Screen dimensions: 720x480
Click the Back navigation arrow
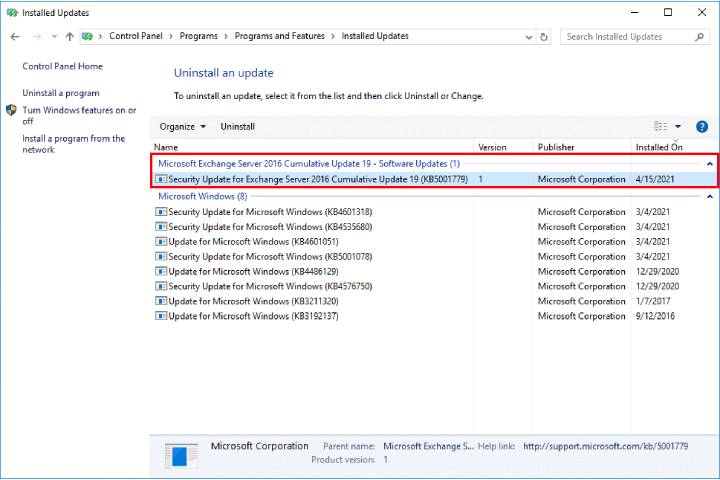tap(15, 37)
